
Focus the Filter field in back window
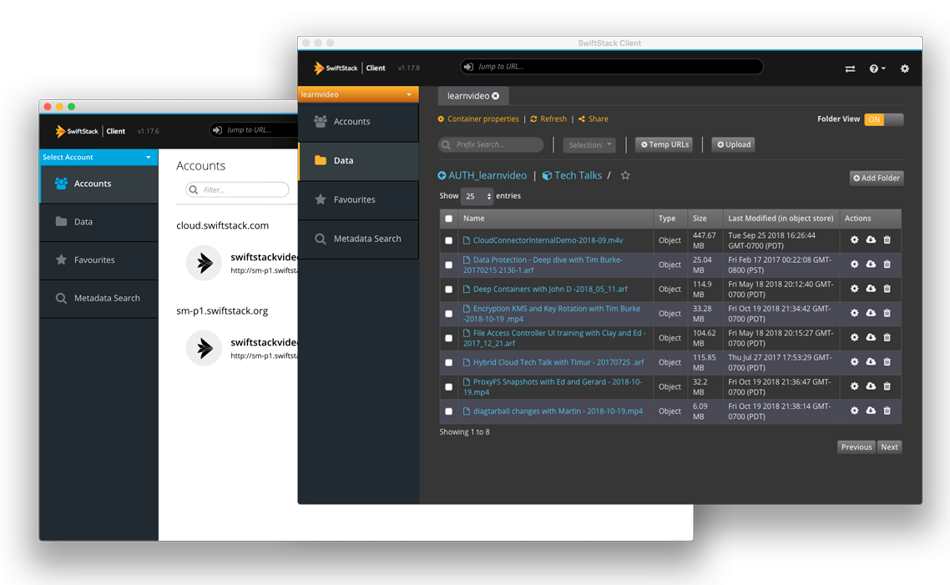click(x=237, y=190)
